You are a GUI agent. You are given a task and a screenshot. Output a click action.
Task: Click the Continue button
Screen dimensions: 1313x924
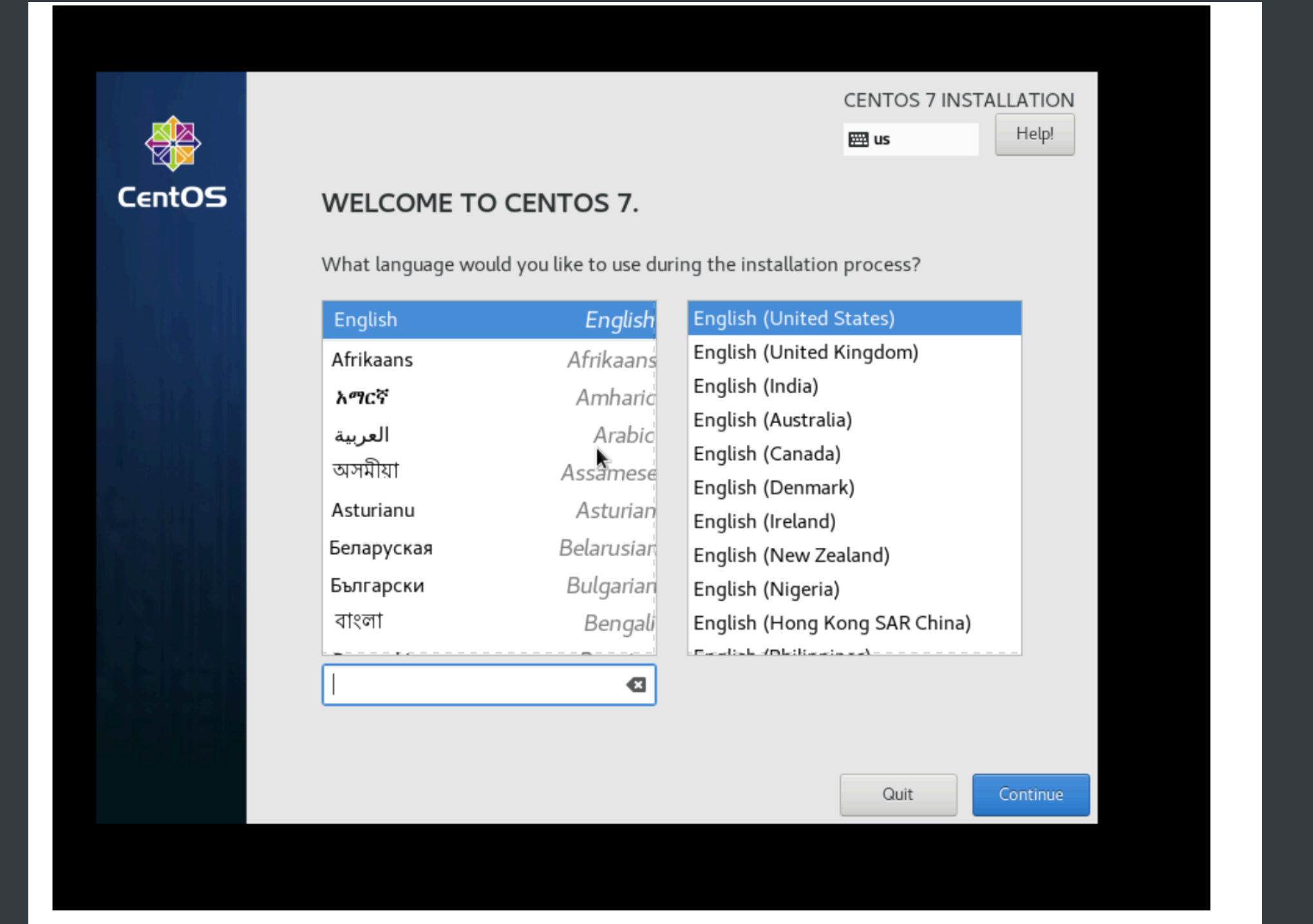[1030, 795]
